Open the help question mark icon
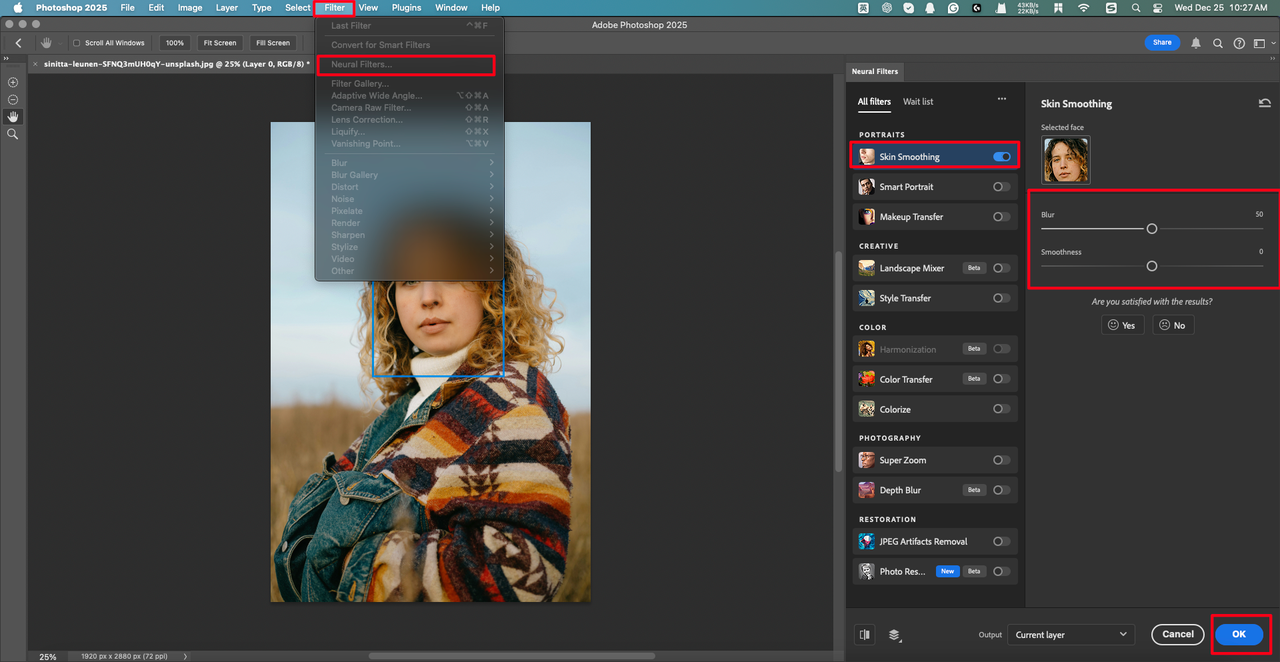 pyautogui.click(x=1239, y=43)
